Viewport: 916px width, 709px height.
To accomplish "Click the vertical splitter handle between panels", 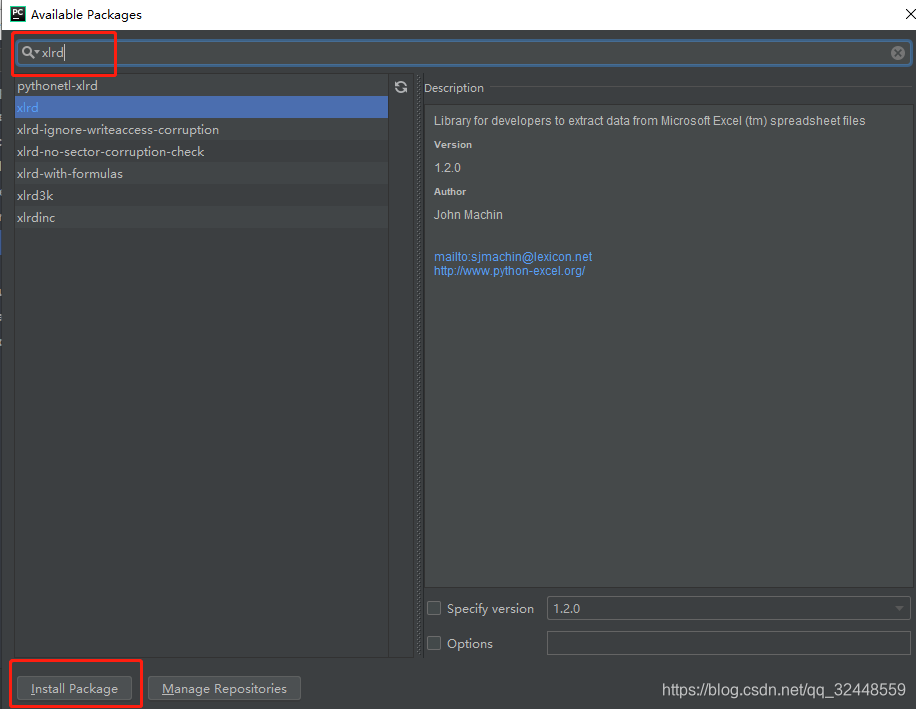I will coord(418,366).
